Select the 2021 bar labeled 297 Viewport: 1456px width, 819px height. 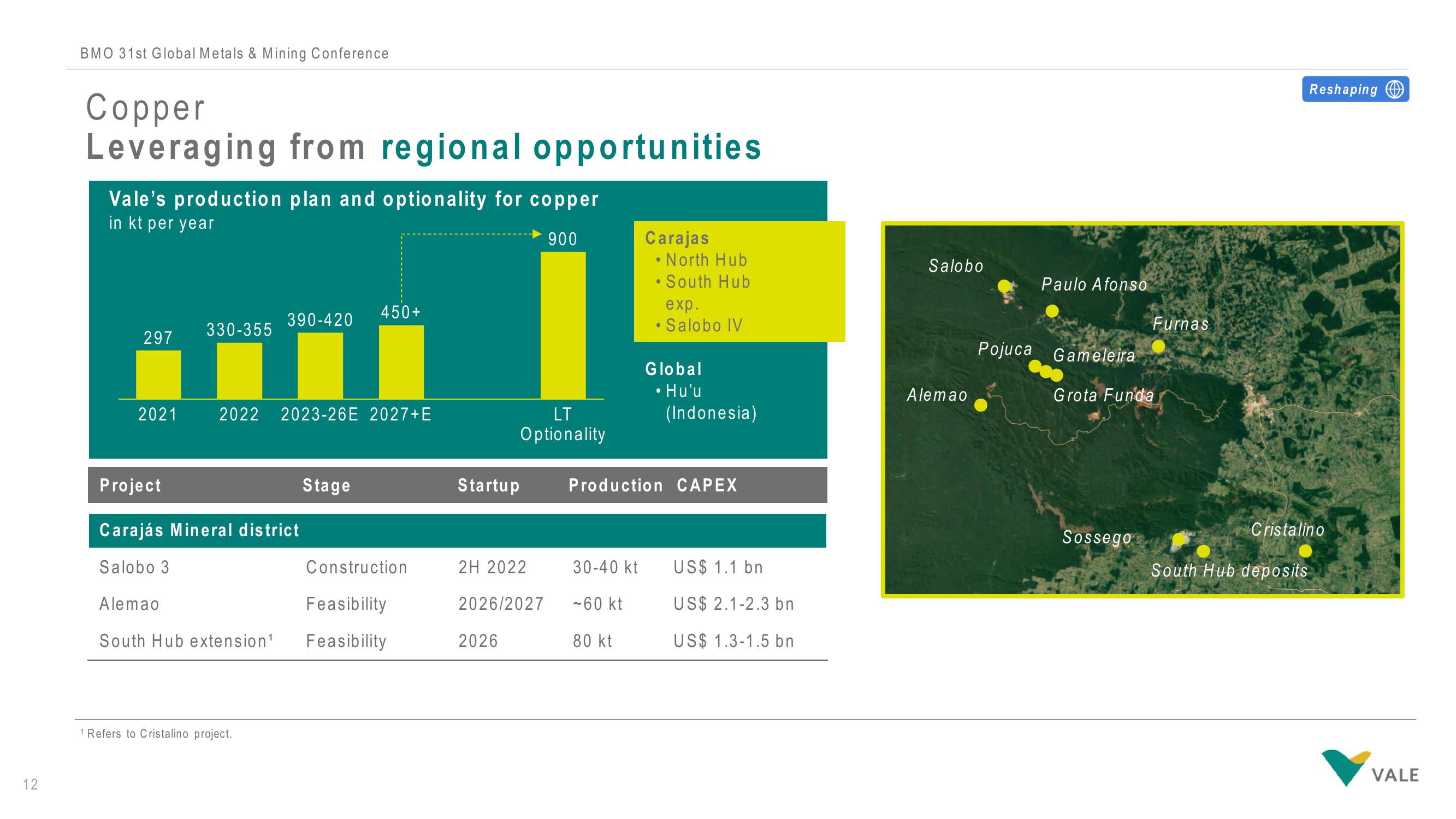point(158,374)
